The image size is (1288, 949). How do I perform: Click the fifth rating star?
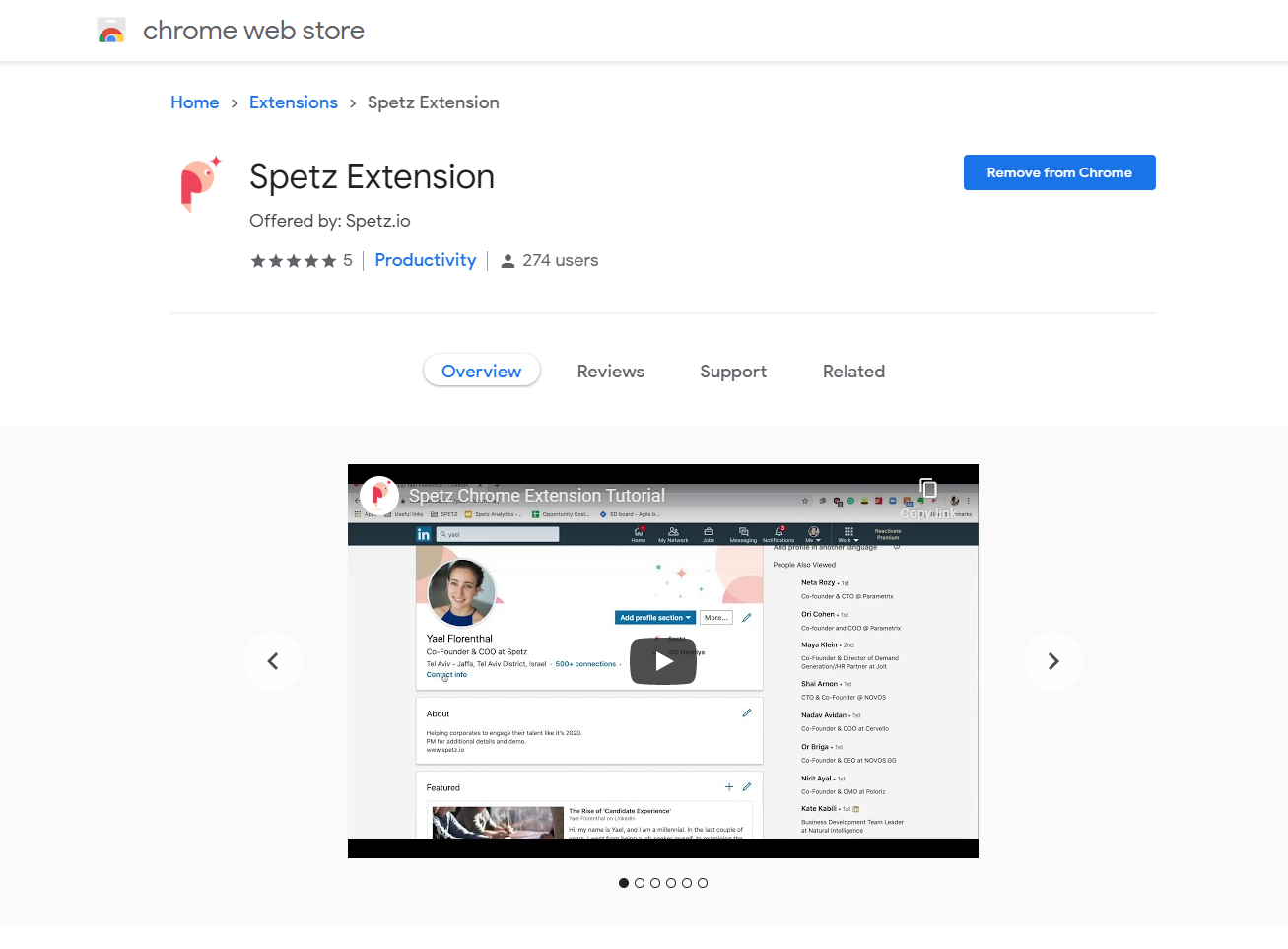coord(329,260)
